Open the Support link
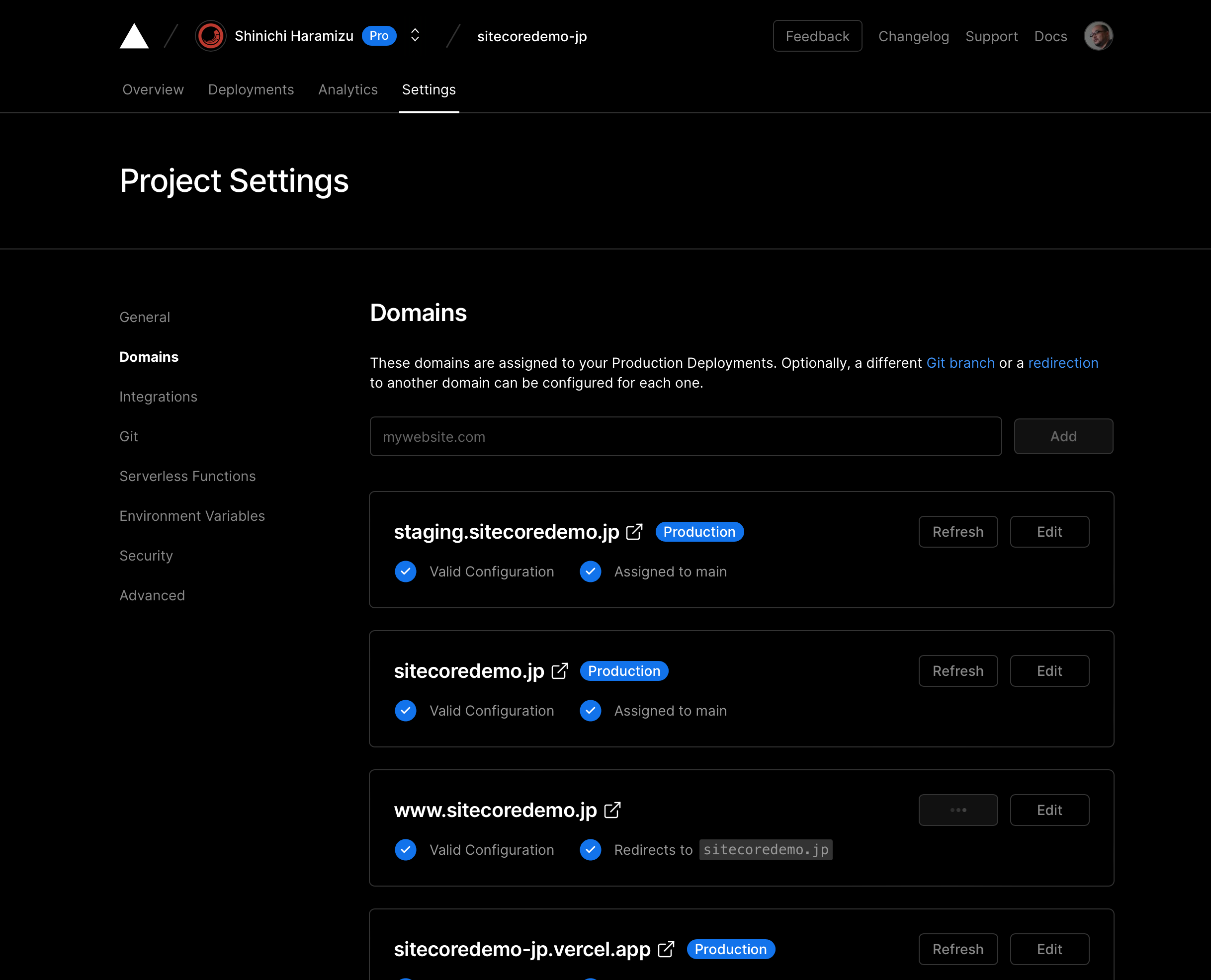The height and width of the screenshot is (980, 1211). click(x=991, y=36)
